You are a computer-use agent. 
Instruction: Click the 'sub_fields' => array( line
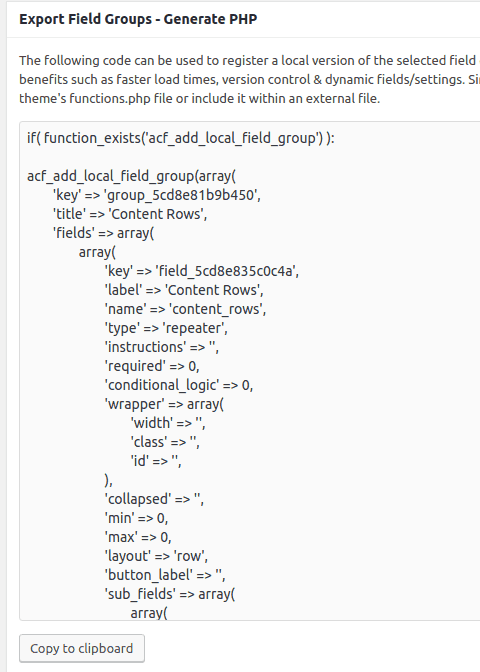coord(170,594)
